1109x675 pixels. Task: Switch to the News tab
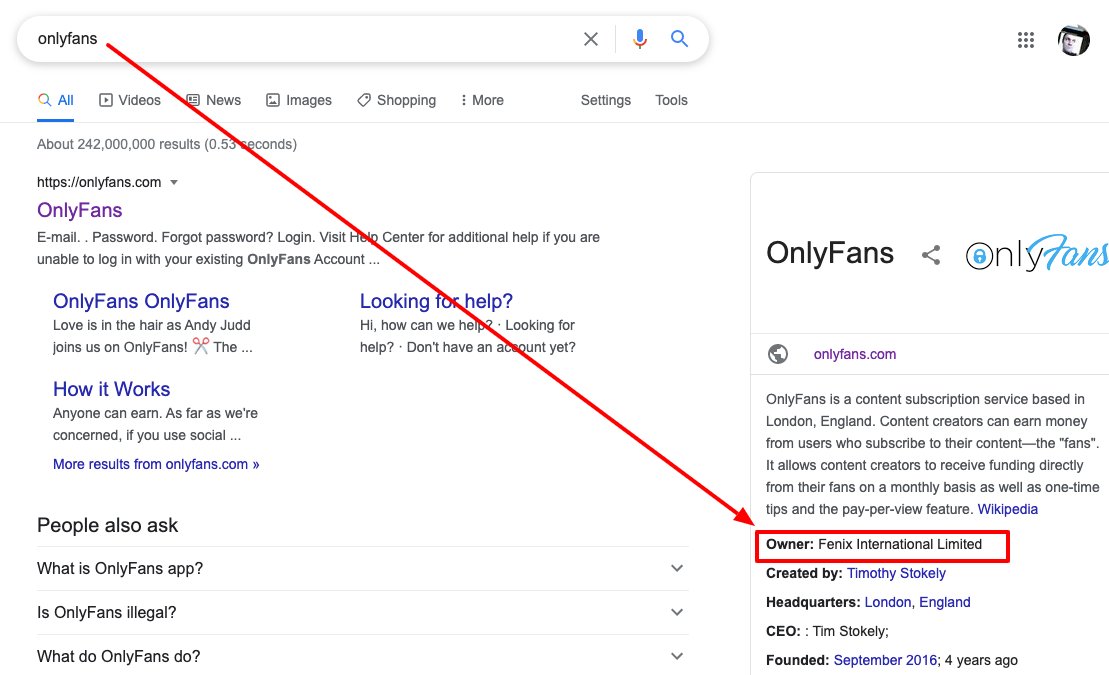(x=214, y=100)
